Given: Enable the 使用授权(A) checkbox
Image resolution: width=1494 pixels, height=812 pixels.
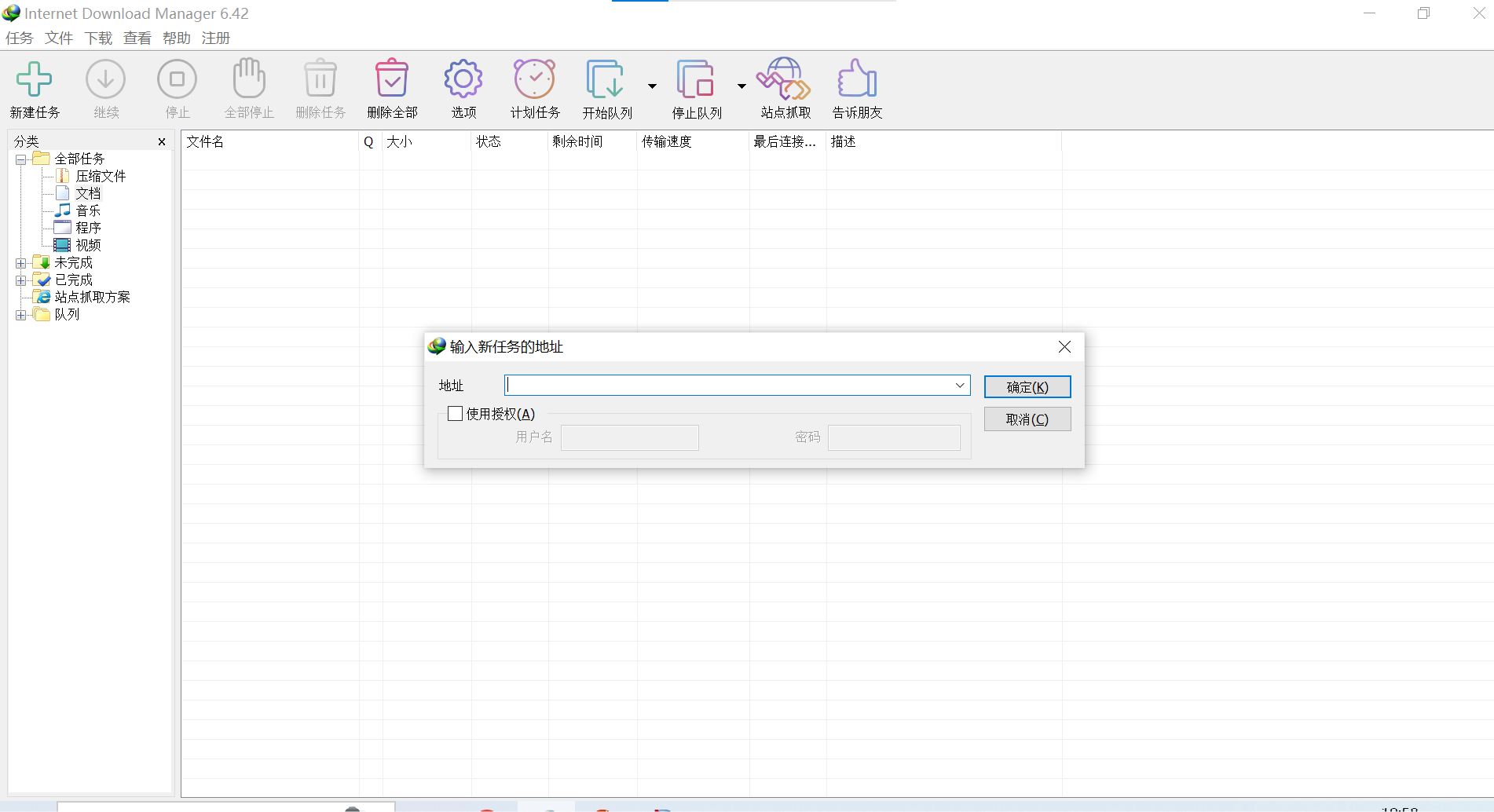Looking at the screenshot, I should [x=455, y=413].
